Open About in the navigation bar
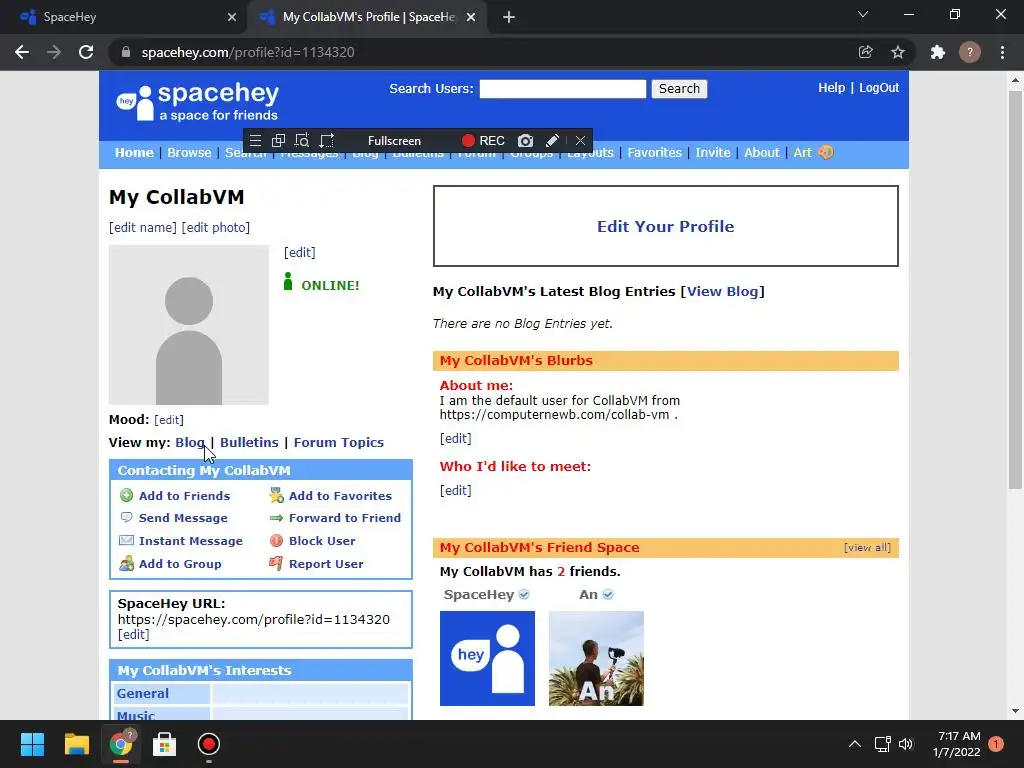1024x768 pixels. click(x=761, y=152)
